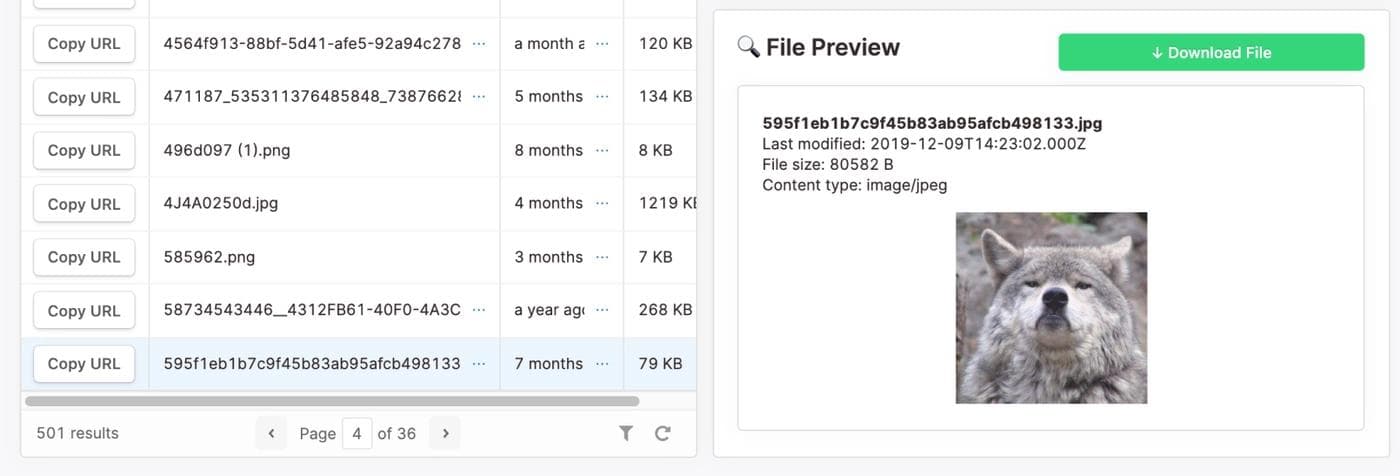This screenshot has width=1400, height=476.
Task: Go to the previous page arrow
Action: [271, 433]
